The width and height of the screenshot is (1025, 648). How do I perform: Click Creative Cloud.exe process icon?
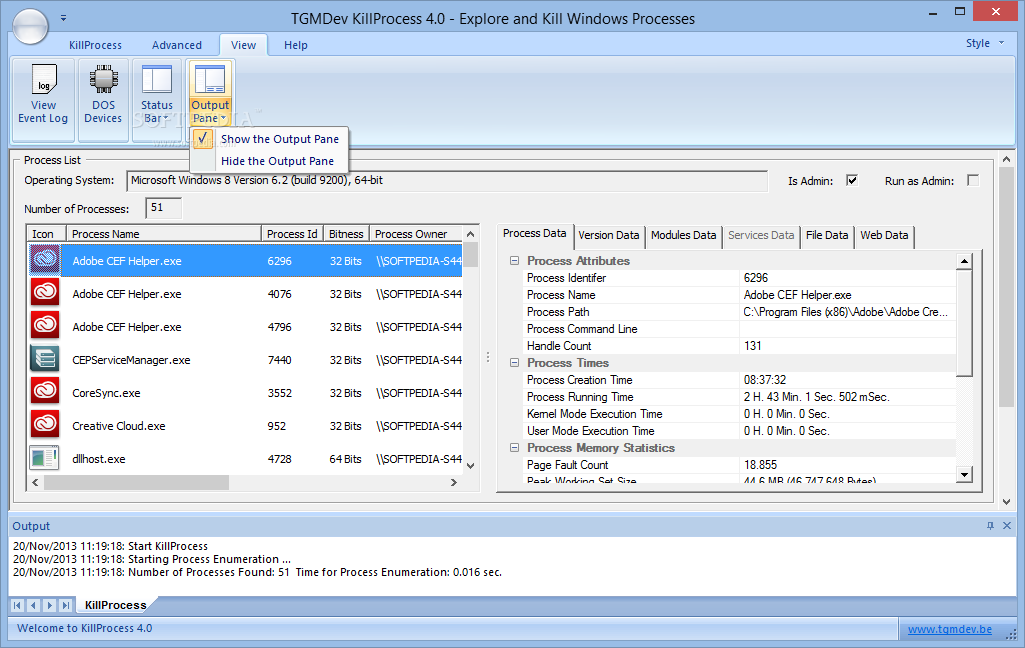point(45,424)
